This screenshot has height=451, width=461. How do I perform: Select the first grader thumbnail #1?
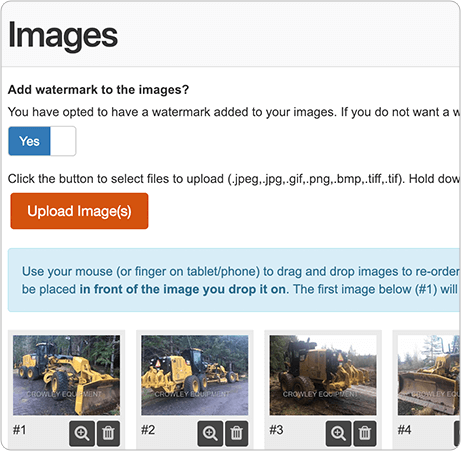[66, 375]
